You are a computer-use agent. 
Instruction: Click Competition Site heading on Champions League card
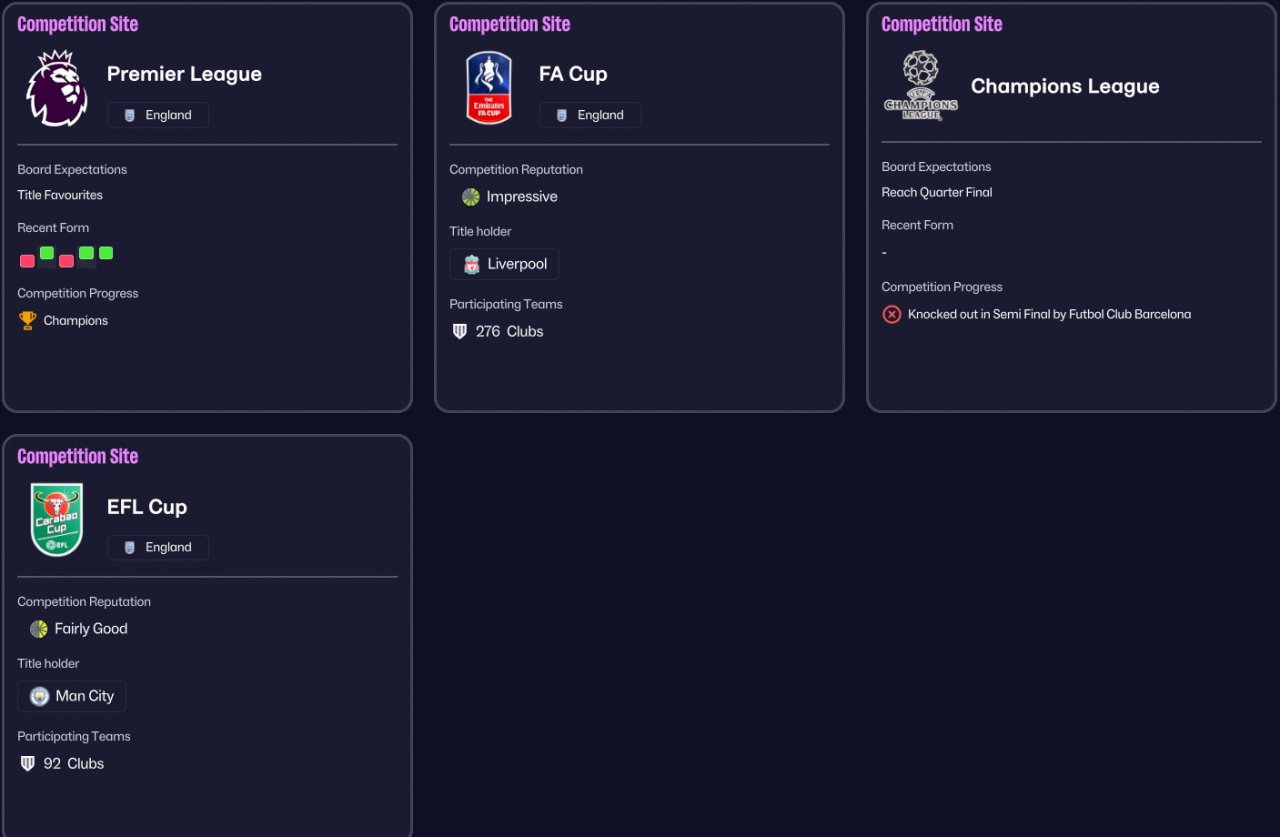[942, 24]
